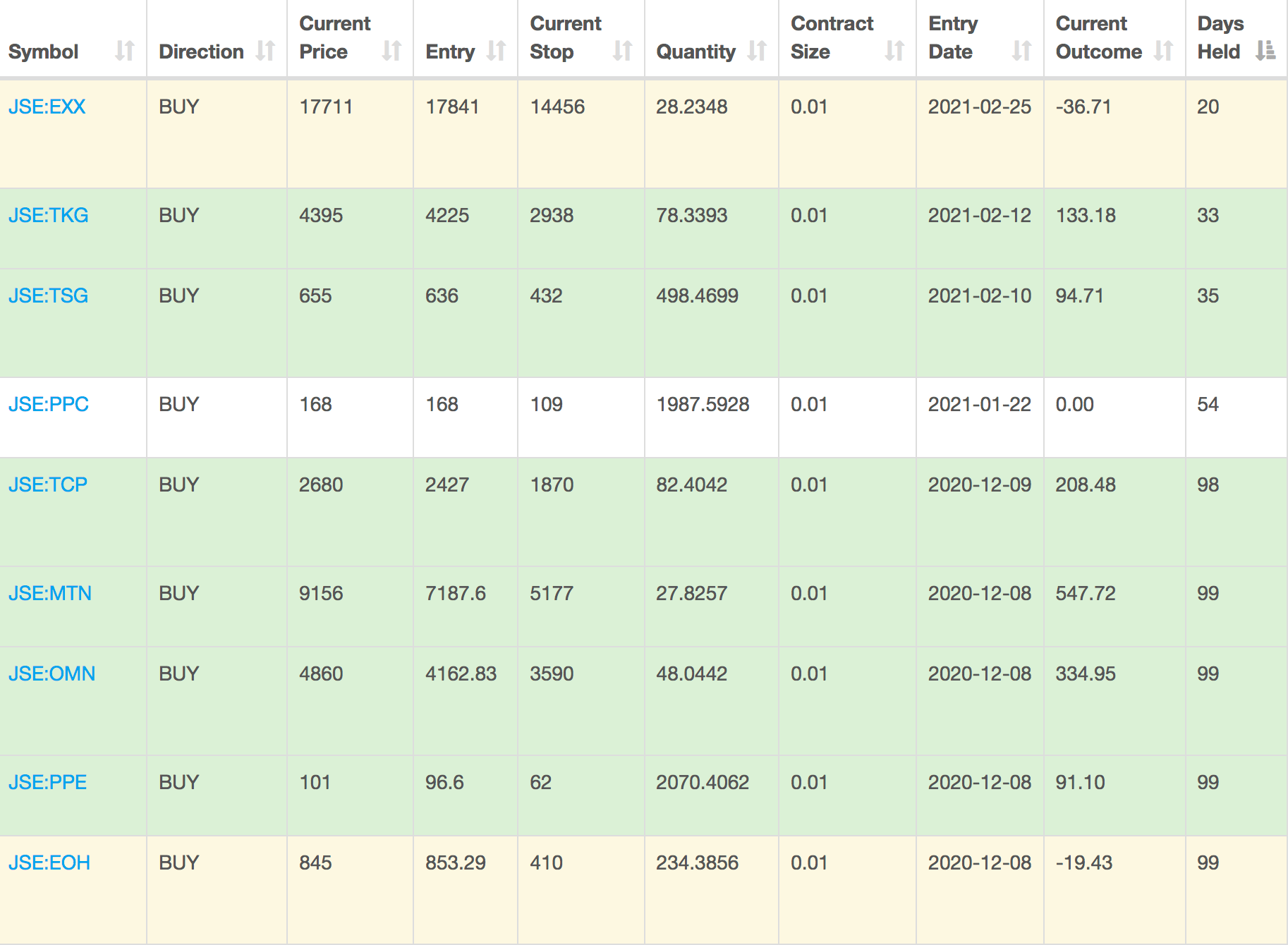This screenshot has width=1288, height=945.
Task: Click the Current Outcome header text
Action: pyautogui.click(x=1098, y=37)
